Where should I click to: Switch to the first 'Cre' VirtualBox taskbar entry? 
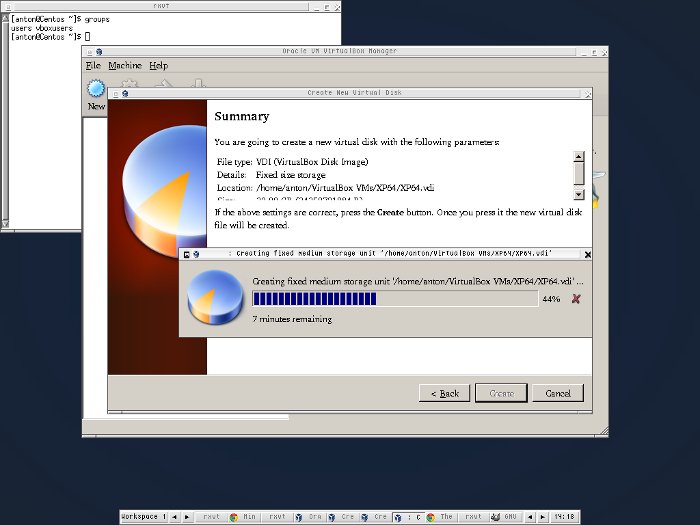pyautogui.click(x=342, y=517)
